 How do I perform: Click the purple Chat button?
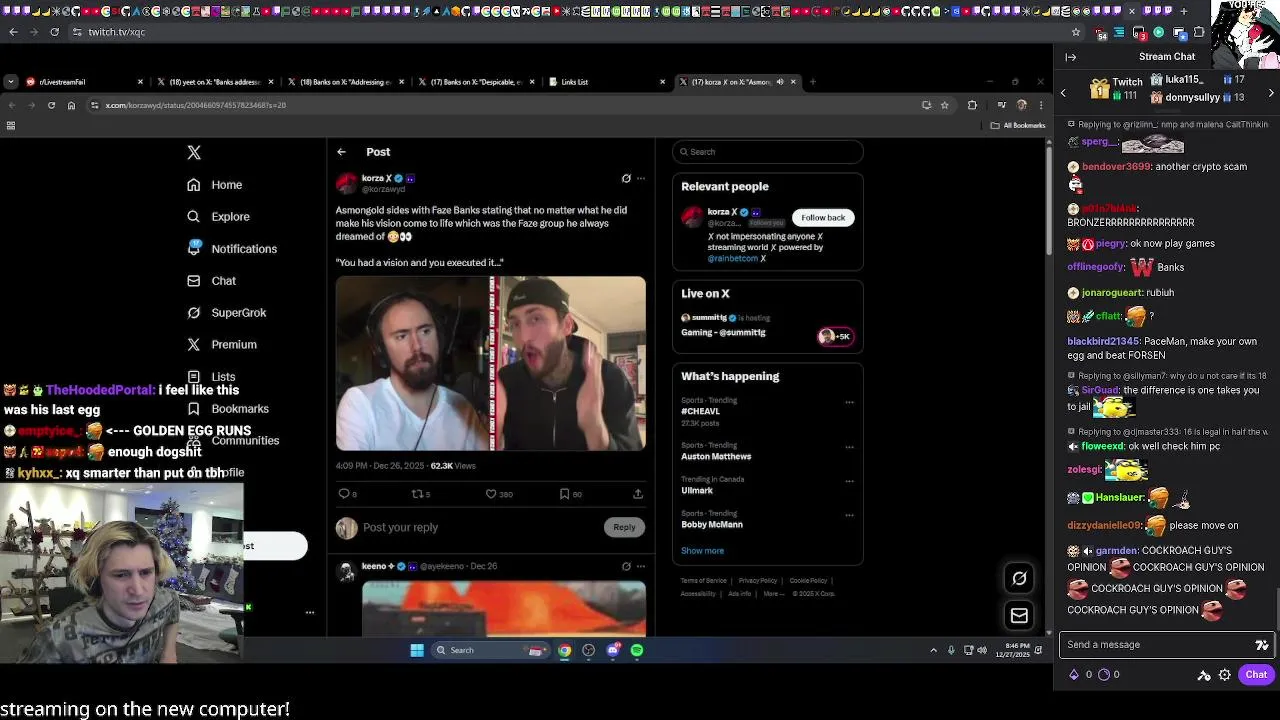tap(1256, 675)
